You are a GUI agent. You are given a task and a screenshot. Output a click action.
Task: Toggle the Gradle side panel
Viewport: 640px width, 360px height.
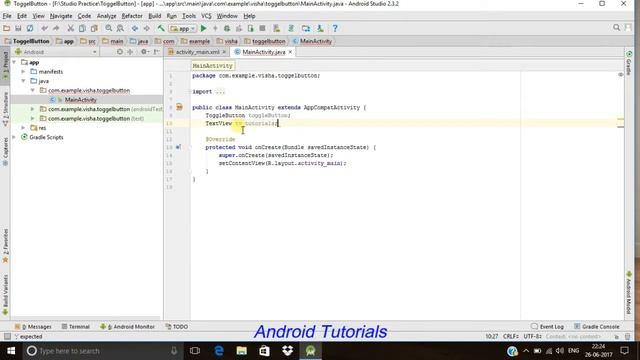tap(629, 63)
